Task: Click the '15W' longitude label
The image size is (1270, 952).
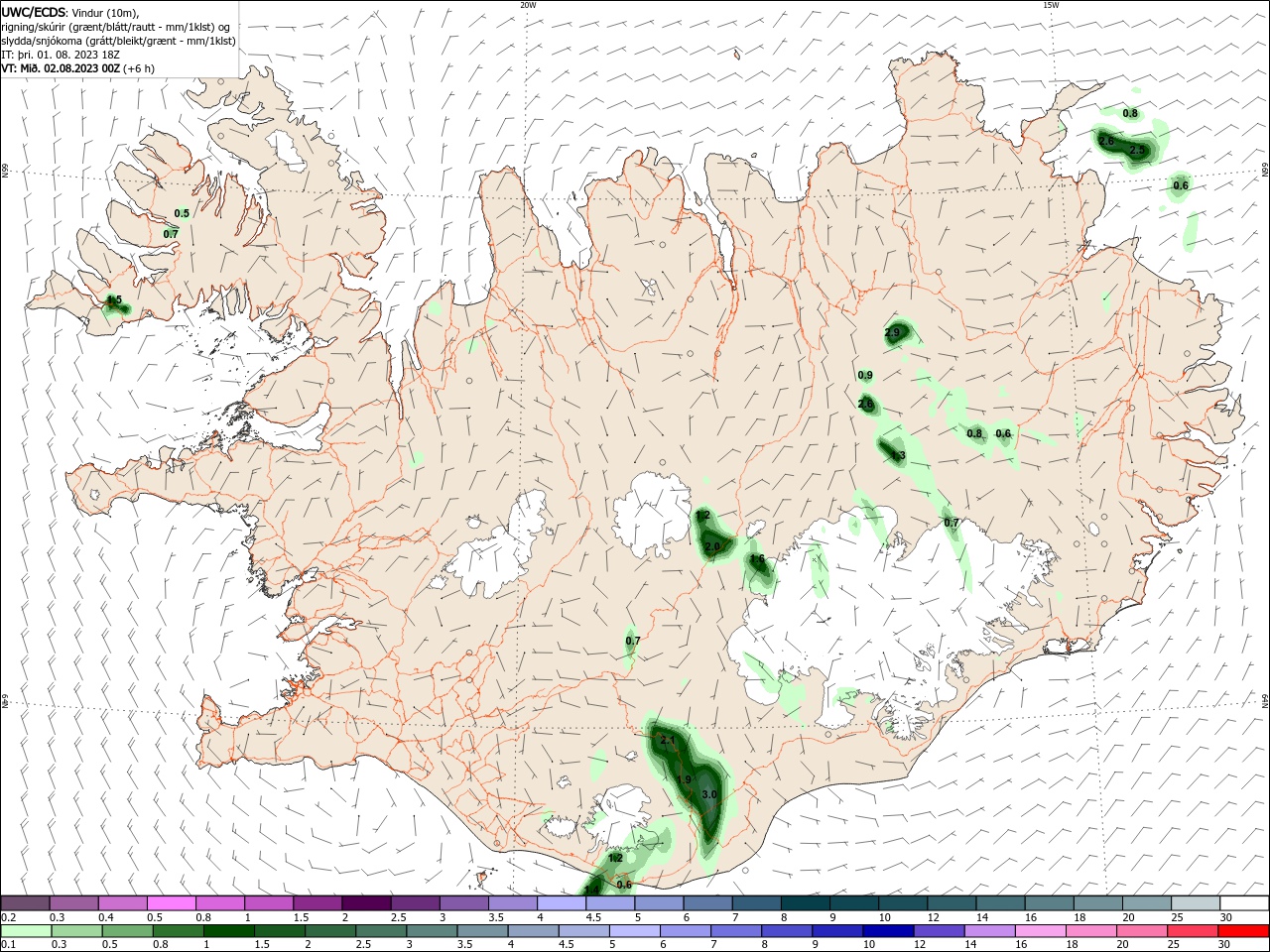Action: pyautogui.click(x=1051, y=5)
